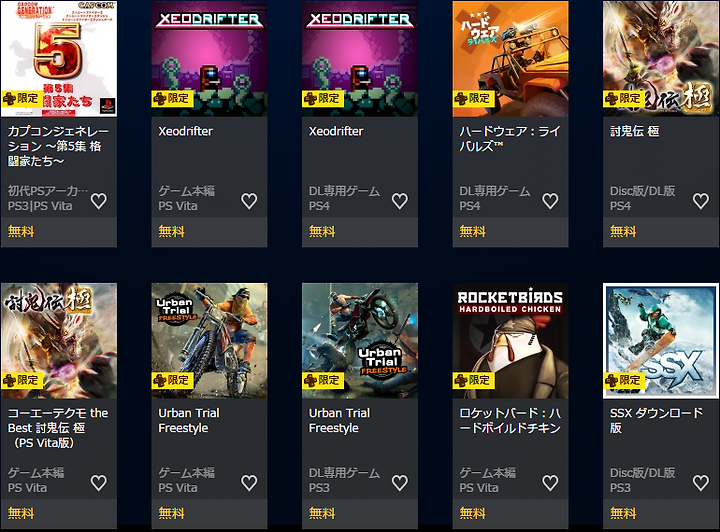This screenshot has height=532, width=720.
Task: Click the ハードウェア:ライバルズ title link
Action: tap(510, 139)
